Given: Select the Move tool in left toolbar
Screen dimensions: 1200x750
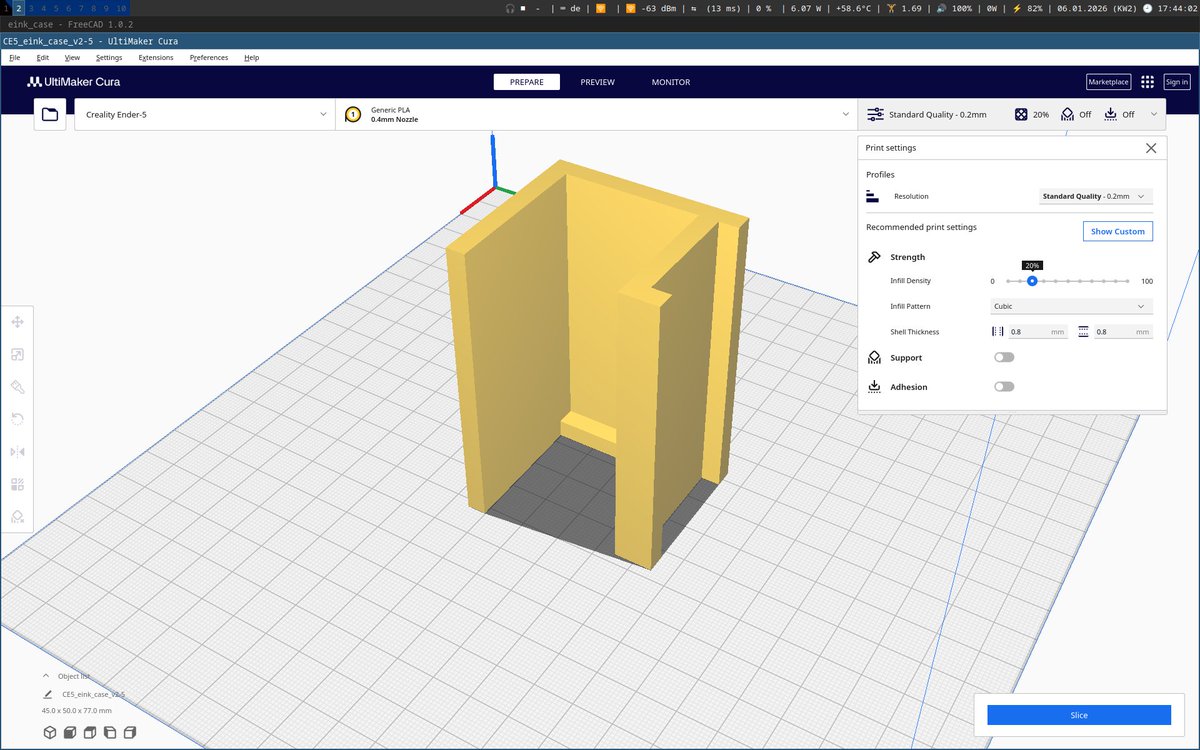Looking at the screenshot, I should [17, 322].
